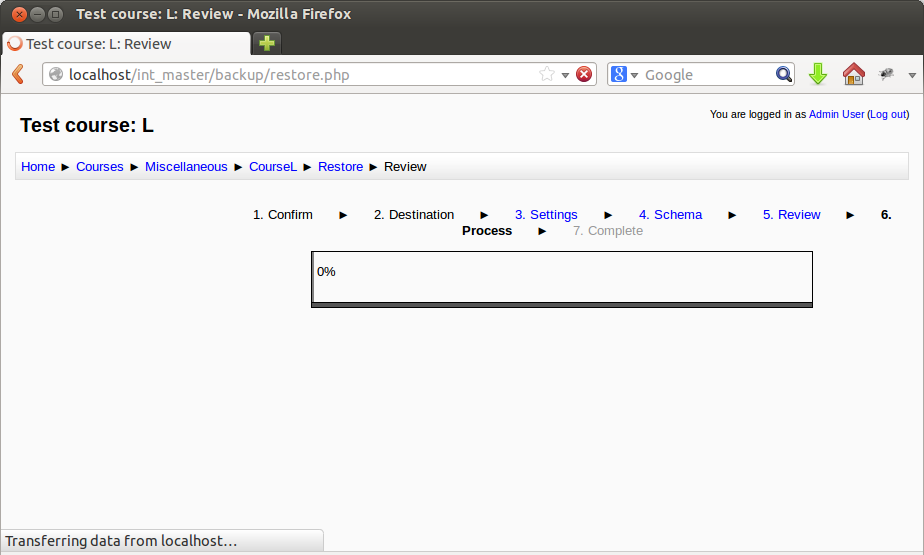Return to step 5. Review
Screen dimensions: 924x555
tap(791, 214)
